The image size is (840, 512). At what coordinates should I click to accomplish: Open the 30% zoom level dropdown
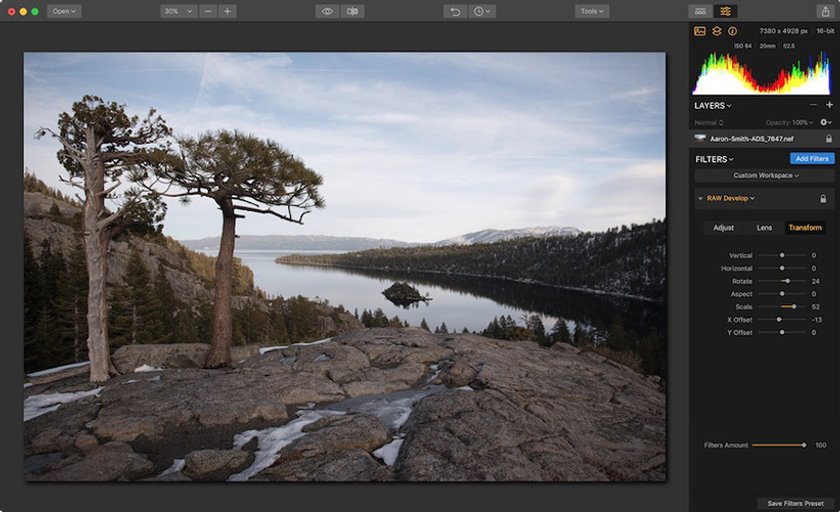(x=178, y=11)
